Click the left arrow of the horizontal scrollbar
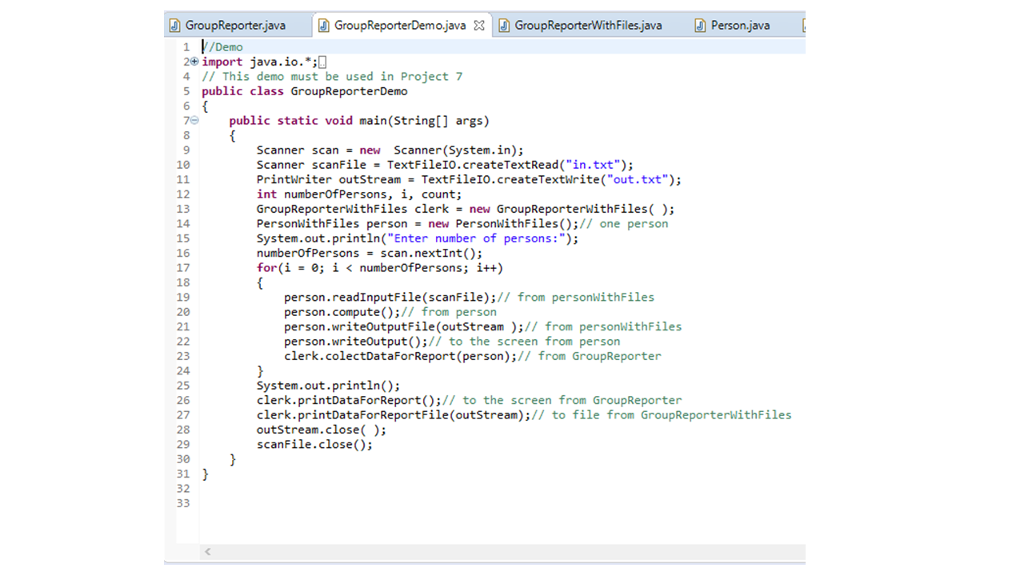Image resolution: width=1024 pixels, height=576 pixels. (x=207, y=551)
